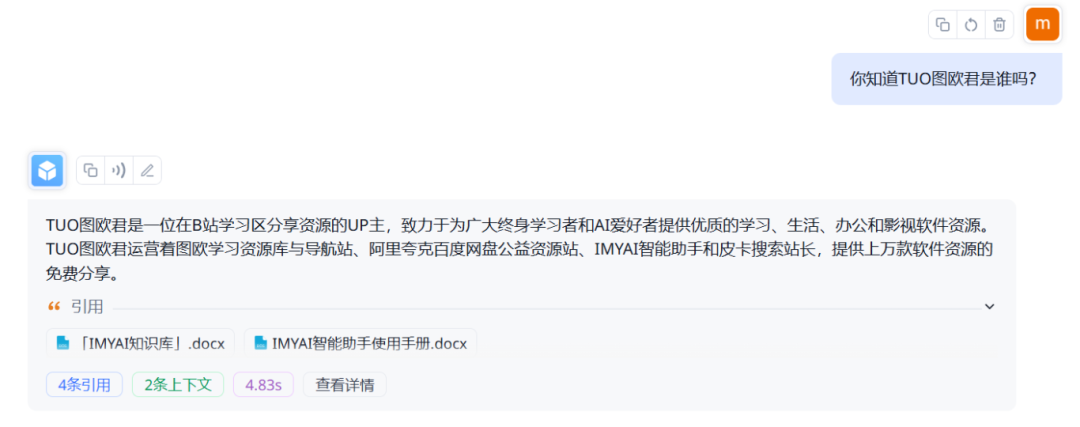Open the 「IMYAI知识库」.docx reference file
1080x427 pixels.
coord(141,342)
